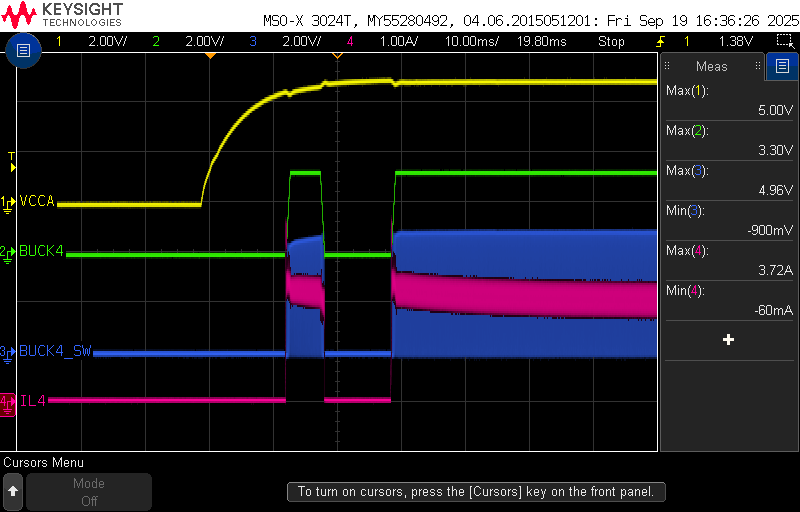Click the IL4 channel label
This screenshot has height=512, width=800.
(33, 400)
